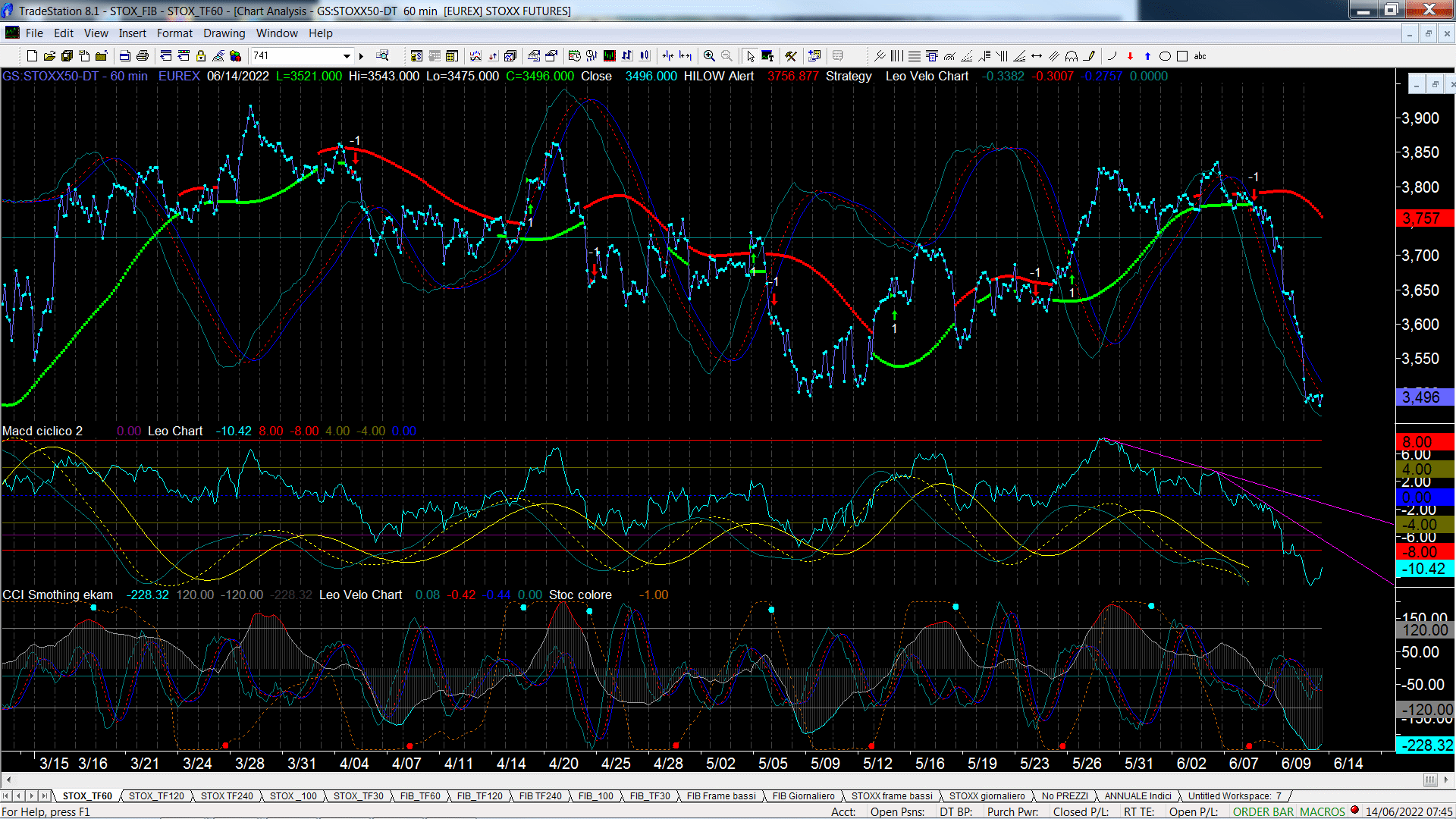Select the ellipse drawing tool
The image size is (1456, 819).
pos(1165,55)
